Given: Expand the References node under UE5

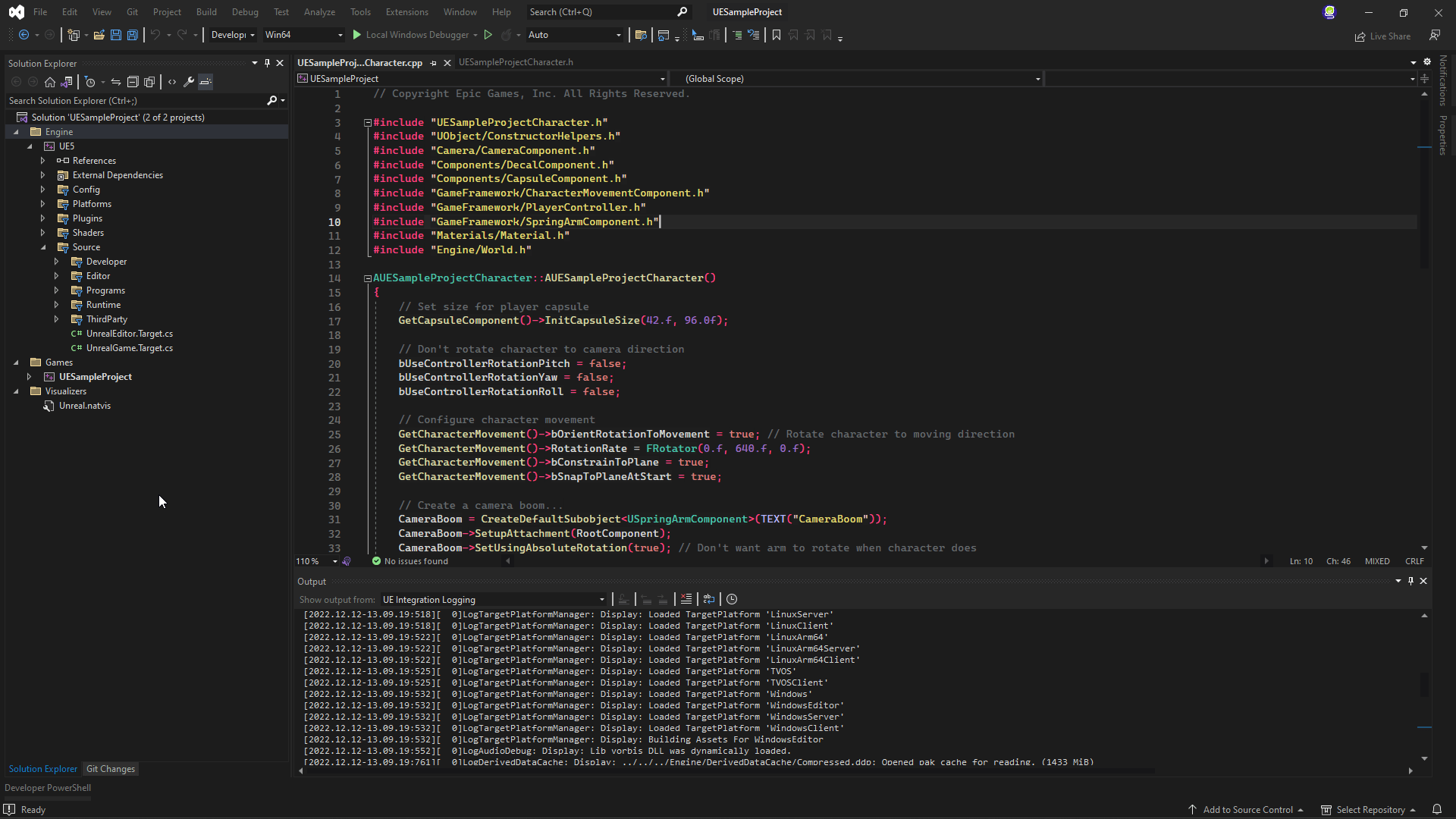Looking at the screenshot, I should 42,160.
